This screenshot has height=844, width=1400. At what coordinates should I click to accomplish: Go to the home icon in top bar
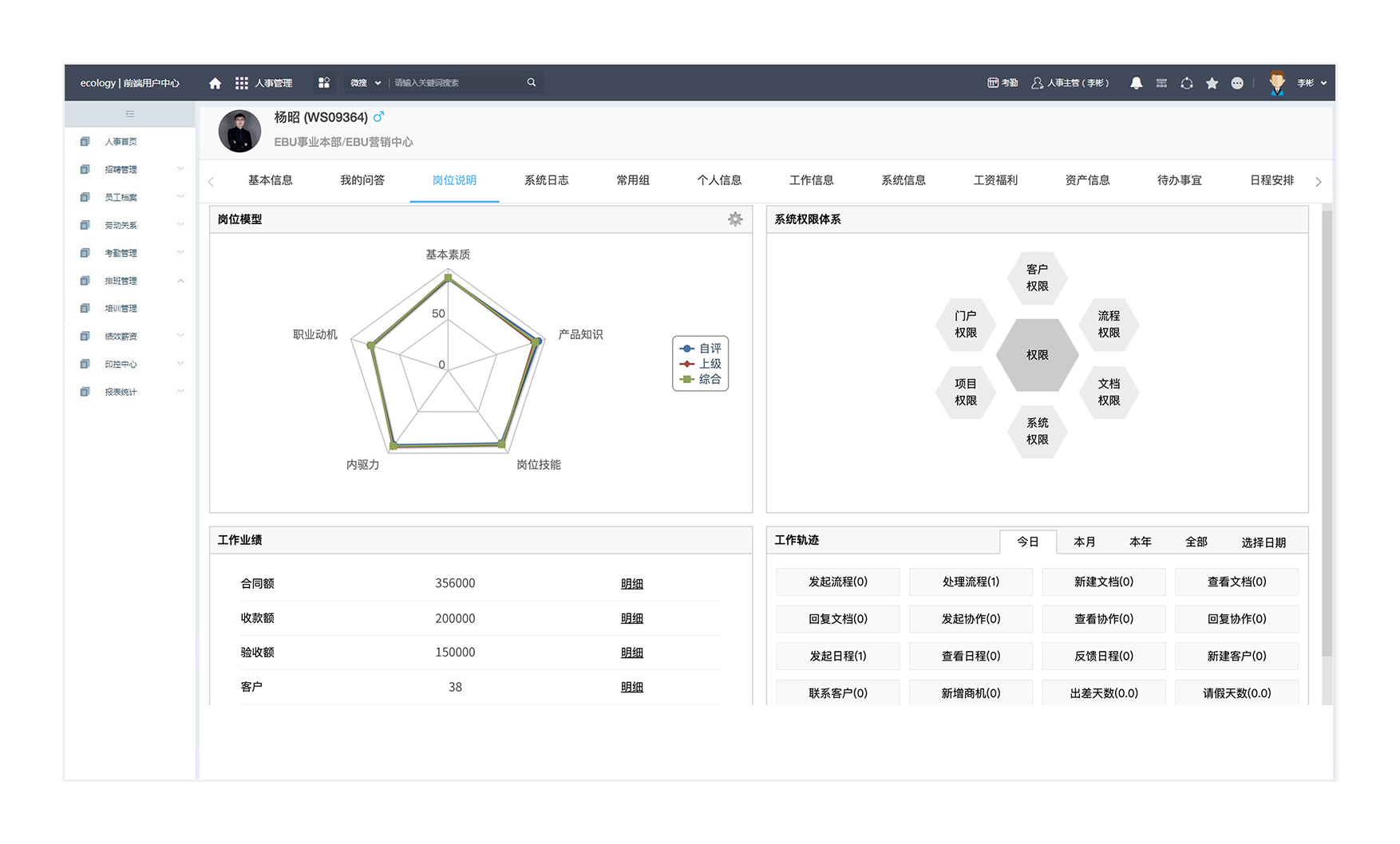pos(215,83)
